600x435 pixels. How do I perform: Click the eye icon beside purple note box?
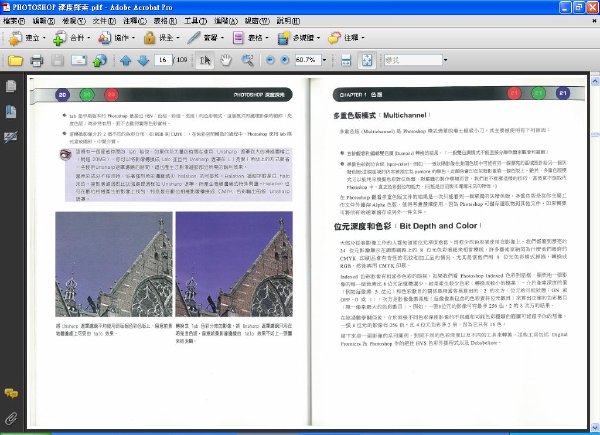pos(65,154)
